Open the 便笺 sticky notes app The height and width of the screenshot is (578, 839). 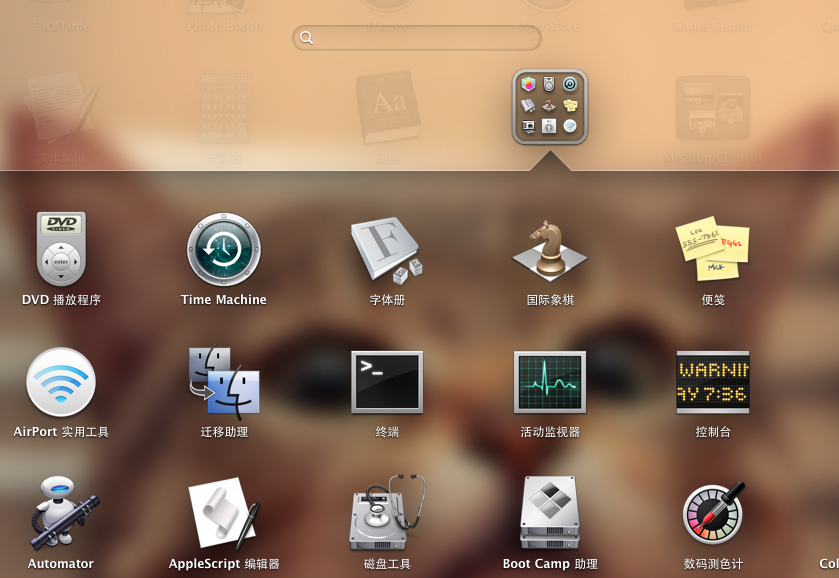[x=713, y=248]
